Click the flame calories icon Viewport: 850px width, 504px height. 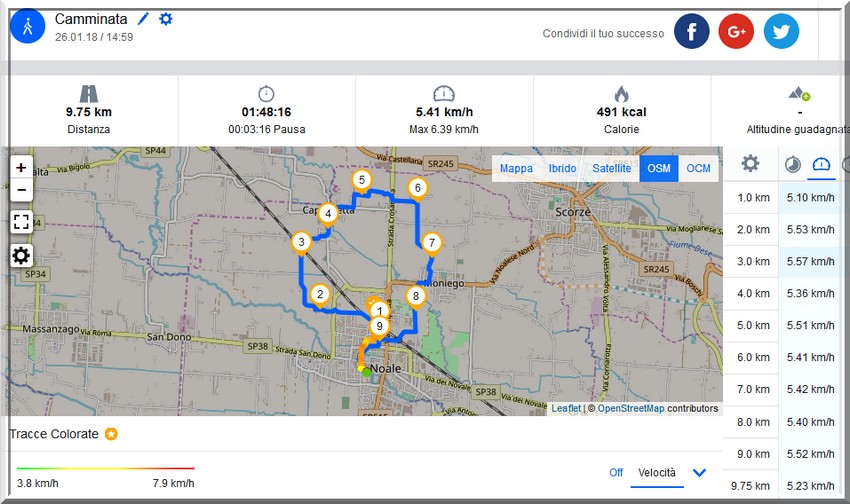(x=621, y=94)
